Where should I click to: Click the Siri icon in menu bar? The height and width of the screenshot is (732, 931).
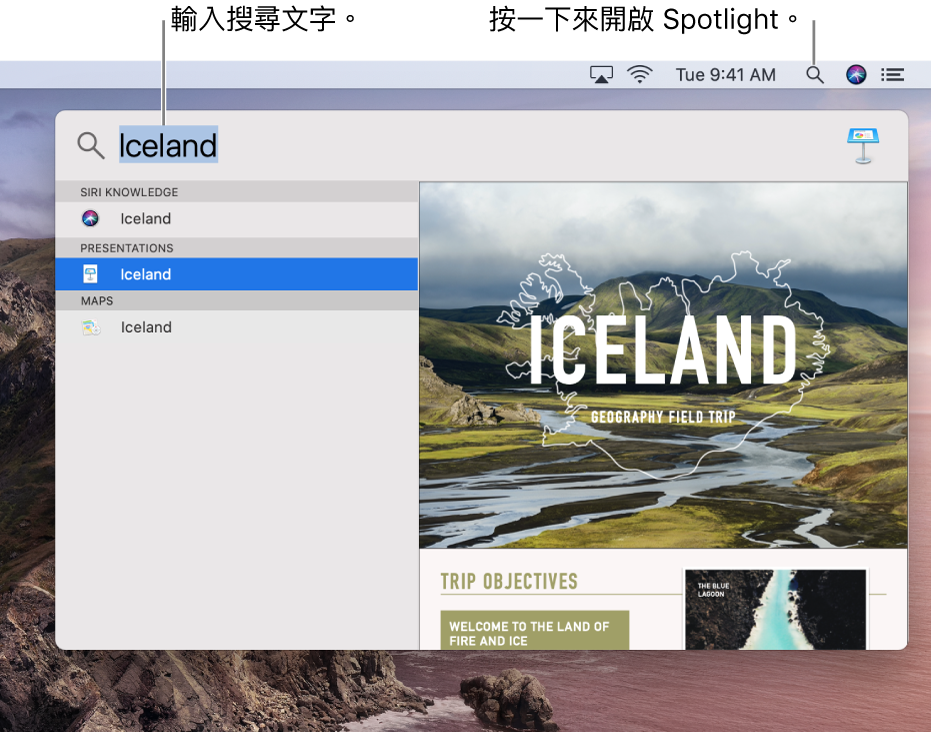coord(856,75)
